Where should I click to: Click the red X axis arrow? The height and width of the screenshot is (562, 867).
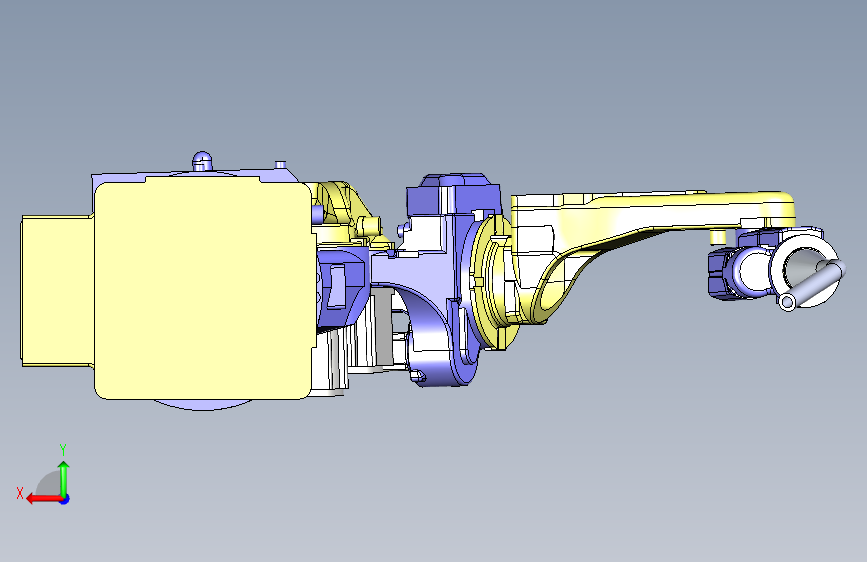pyautogui.click(x=44, y=499)
